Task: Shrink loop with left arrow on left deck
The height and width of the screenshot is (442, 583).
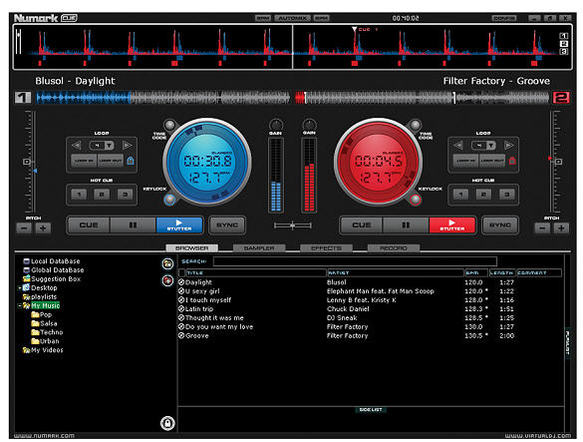Action: 76,145
